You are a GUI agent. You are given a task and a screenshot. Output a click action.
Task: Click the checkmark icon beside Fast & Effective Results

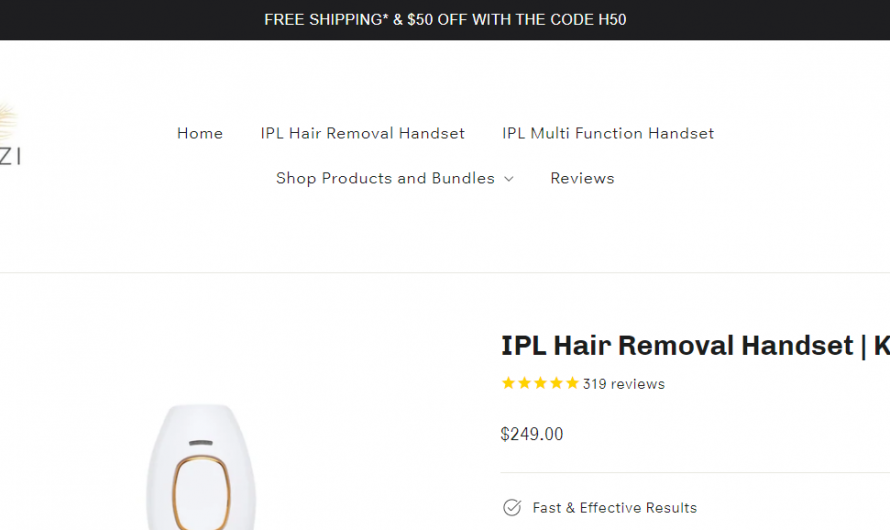pyautogui.click(x=511, y=507)
